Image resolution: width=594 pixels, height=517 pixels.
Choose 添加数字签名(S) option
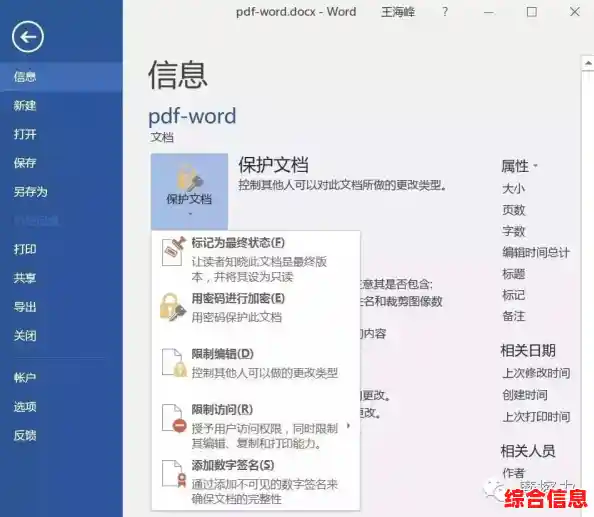[x=256, y=481]
